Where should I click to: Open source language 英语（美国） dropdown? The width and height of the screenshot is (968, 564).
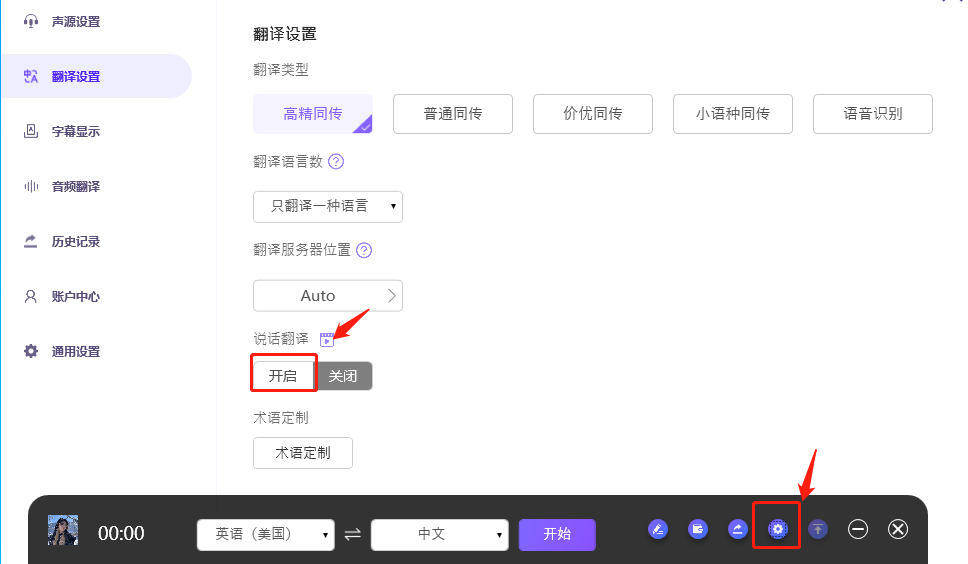(x=266, y=534)
